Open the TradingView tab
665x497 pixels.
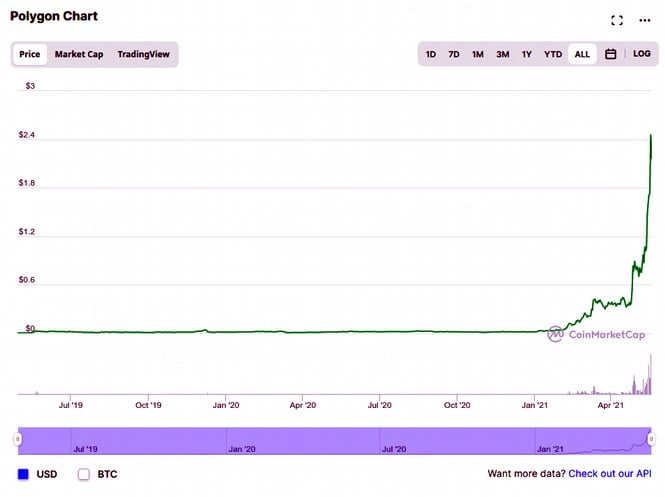tap(143, 54)
